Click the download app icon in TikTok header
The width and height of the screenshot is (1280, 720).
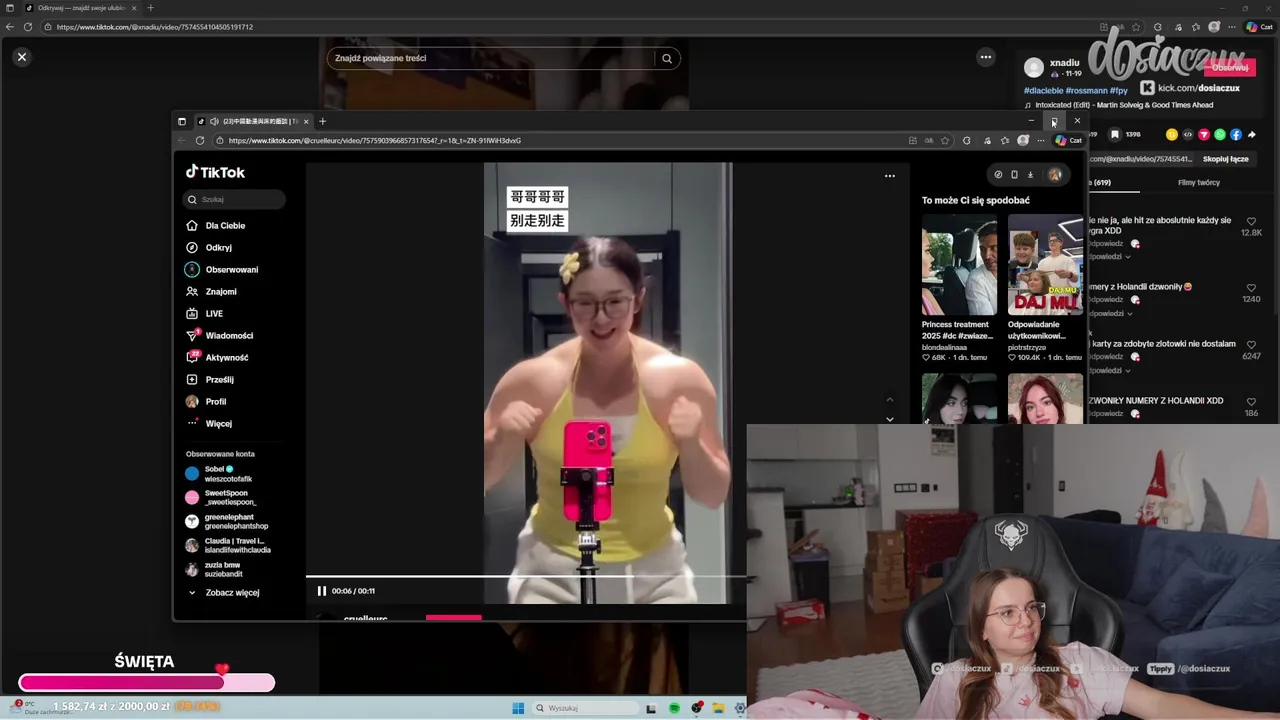pos(1030,175)
